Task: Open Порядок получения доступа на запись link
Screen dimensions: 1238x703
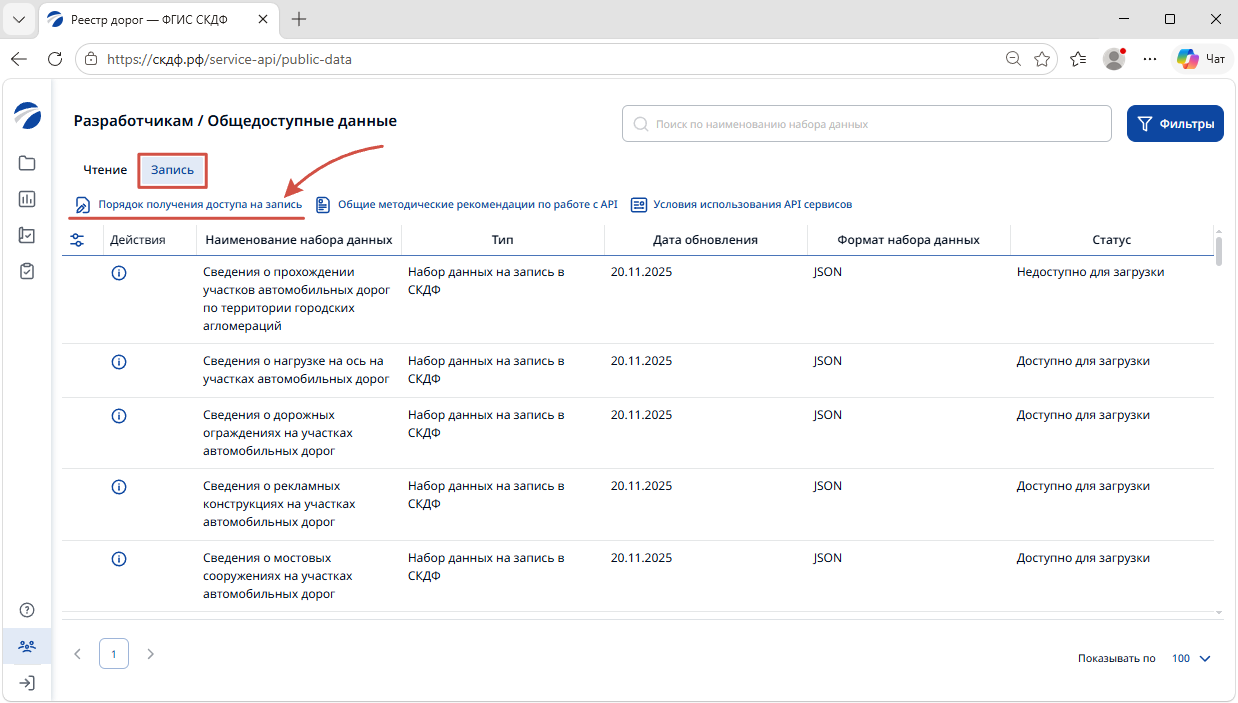Action: click(189, 204)
